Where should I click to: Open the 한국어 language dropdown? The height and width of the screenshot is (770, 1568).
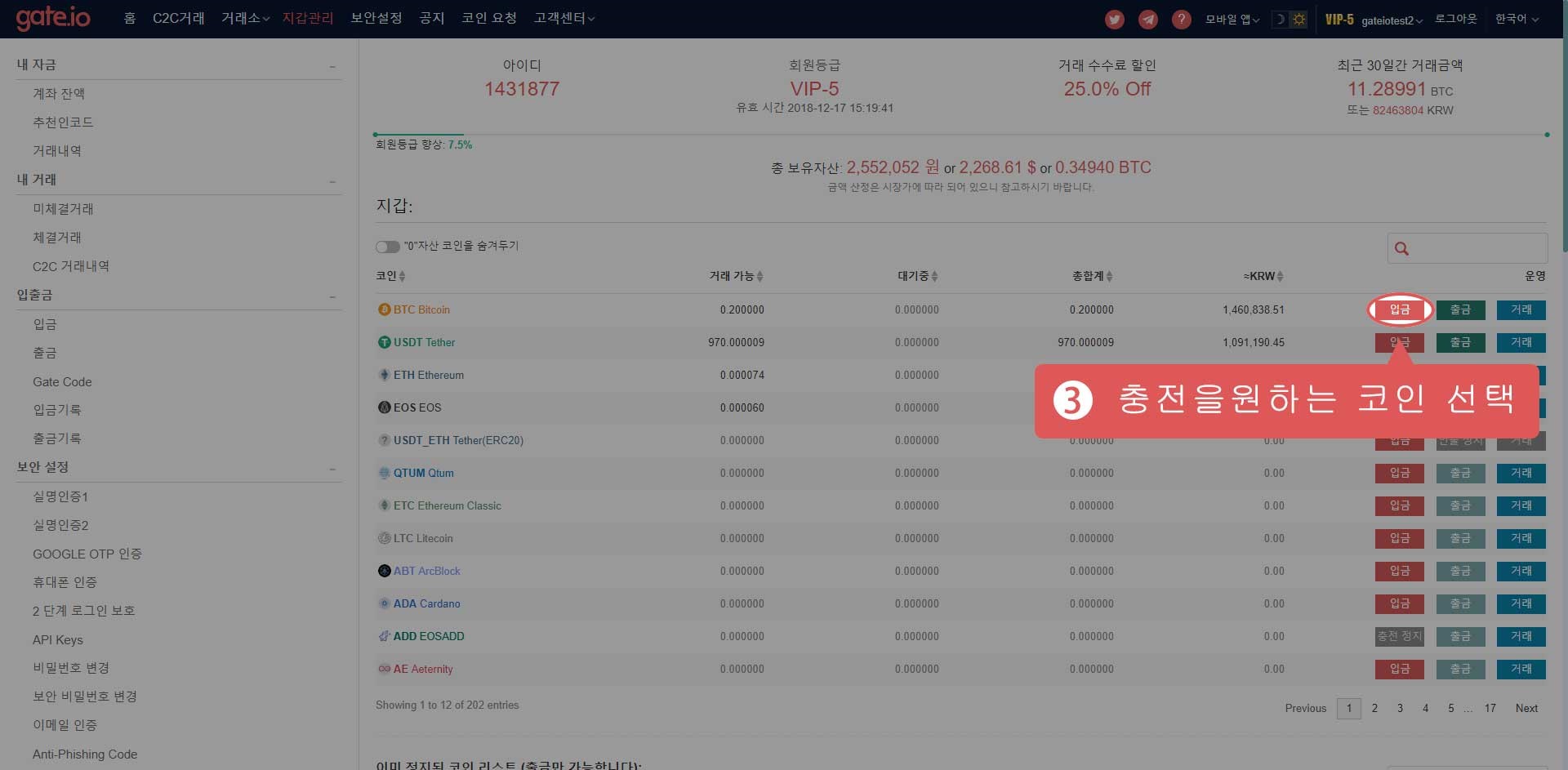click(1517, 19)
